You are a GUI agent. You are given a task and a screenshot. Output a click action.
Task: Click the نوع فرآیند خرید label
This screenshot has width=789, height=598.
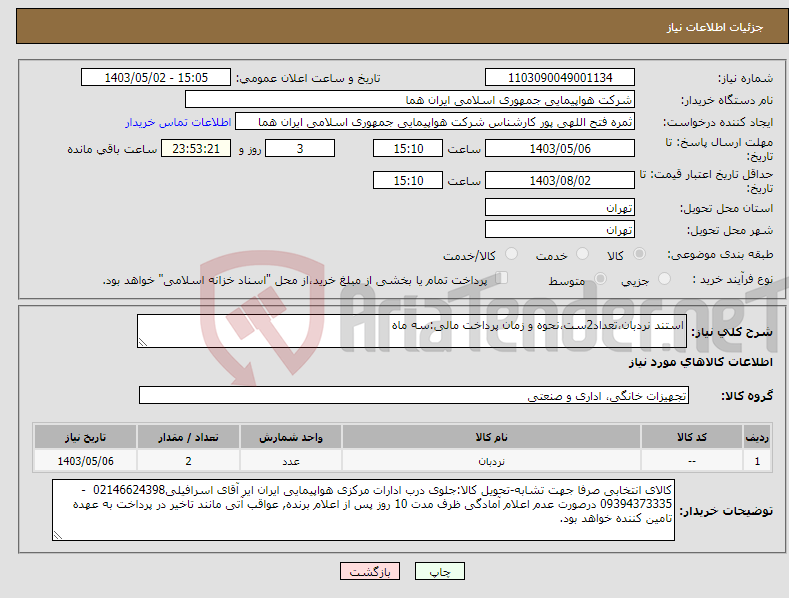[733, 279]
